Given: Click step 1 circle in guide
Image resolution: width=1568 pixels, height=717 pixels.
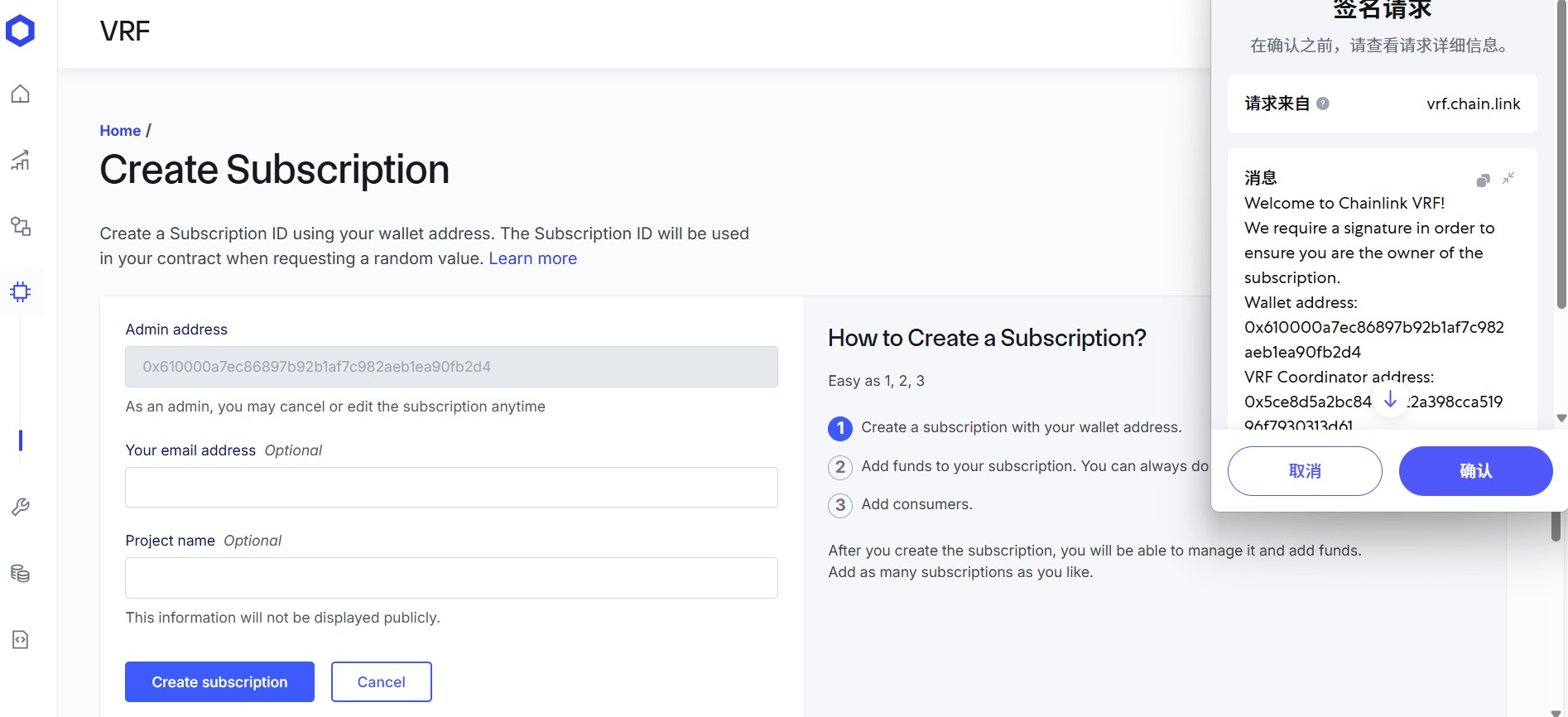Looking at the screenshot, I should [840, 428].
